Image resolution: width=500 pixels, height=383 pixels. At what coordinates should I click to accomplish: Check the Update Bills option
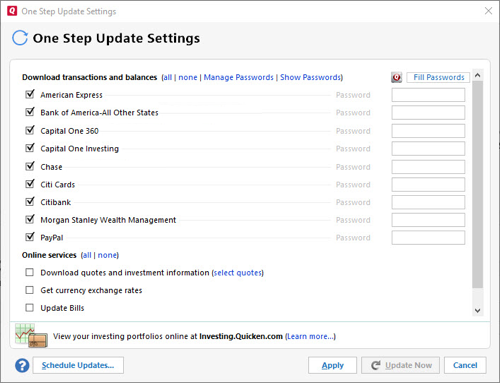[30, 307]
